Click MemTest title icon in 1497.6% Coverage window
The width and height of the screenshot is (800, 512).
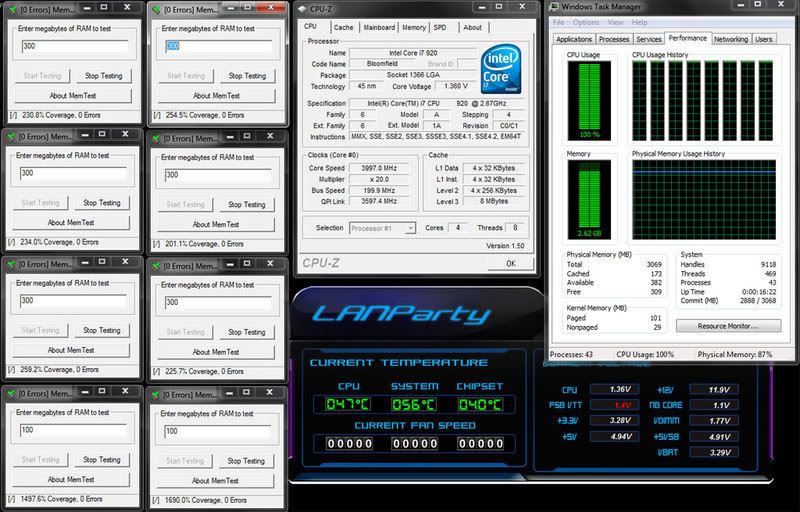coord(11,394)
